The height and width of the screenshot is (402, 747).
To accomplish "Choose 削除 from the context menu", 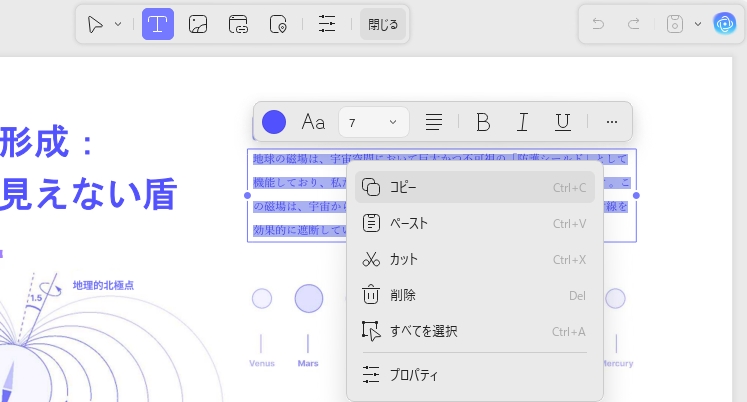I will click(x=474, y=296).
